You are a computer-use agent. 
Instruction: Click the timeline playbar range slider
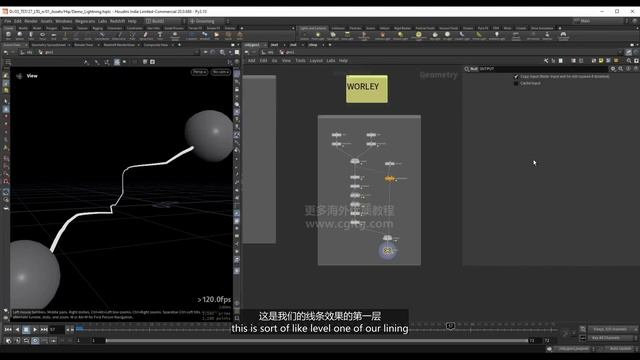317,340
